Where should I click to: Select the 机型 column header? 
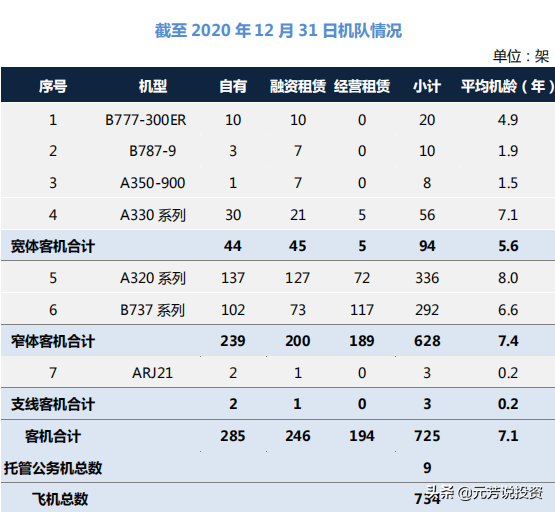153,86
